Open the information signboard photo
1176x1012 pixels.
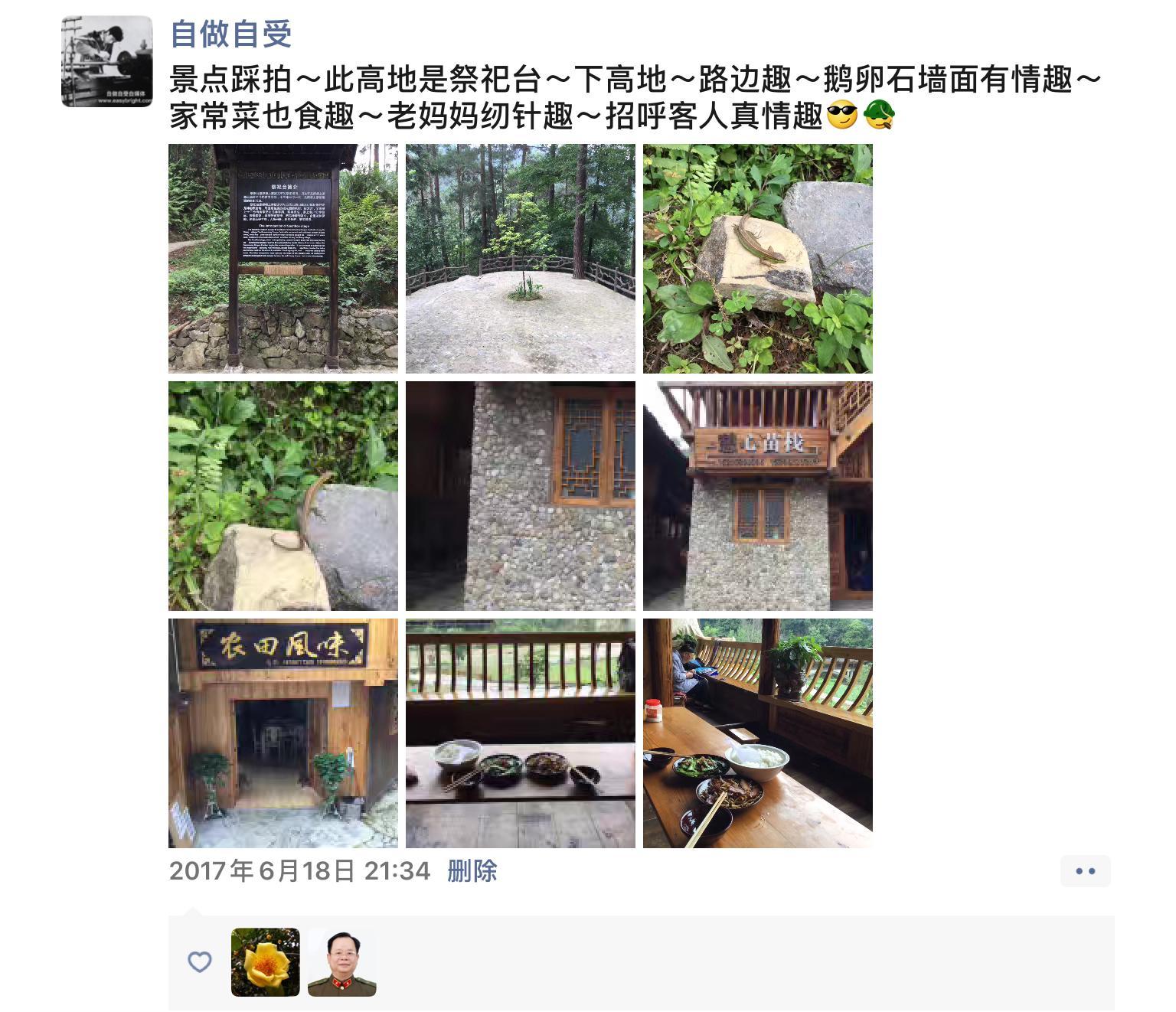[x=283, y=259]
